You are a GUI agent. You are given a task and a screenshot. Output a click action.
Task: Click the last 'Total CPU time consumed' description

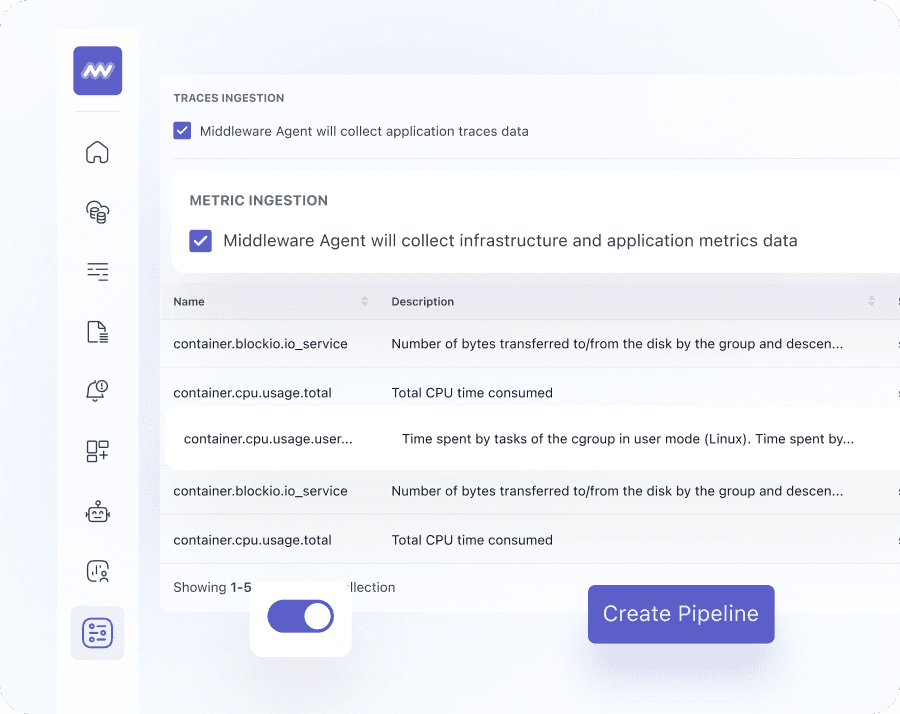pos(472,540)
